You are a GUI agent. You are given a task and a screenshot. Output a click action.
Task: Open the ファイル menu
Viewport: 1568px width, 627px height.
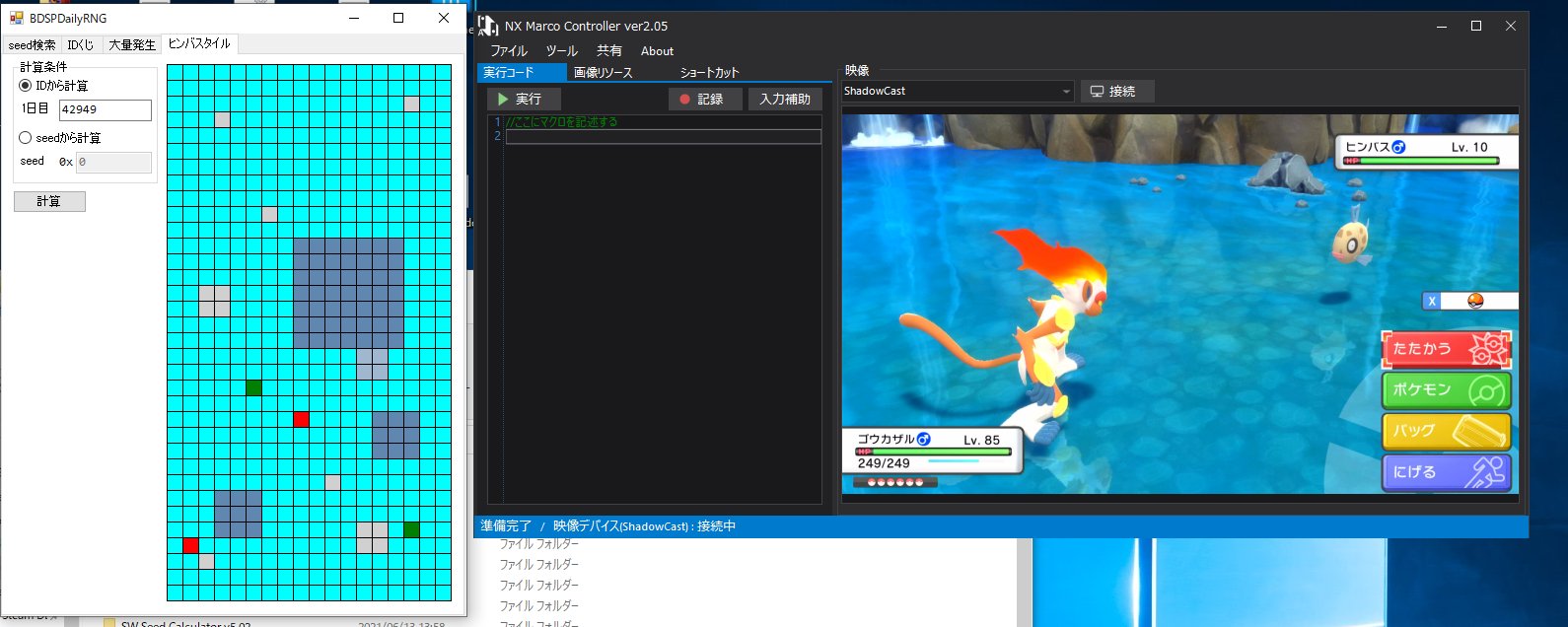pos(509,51)
